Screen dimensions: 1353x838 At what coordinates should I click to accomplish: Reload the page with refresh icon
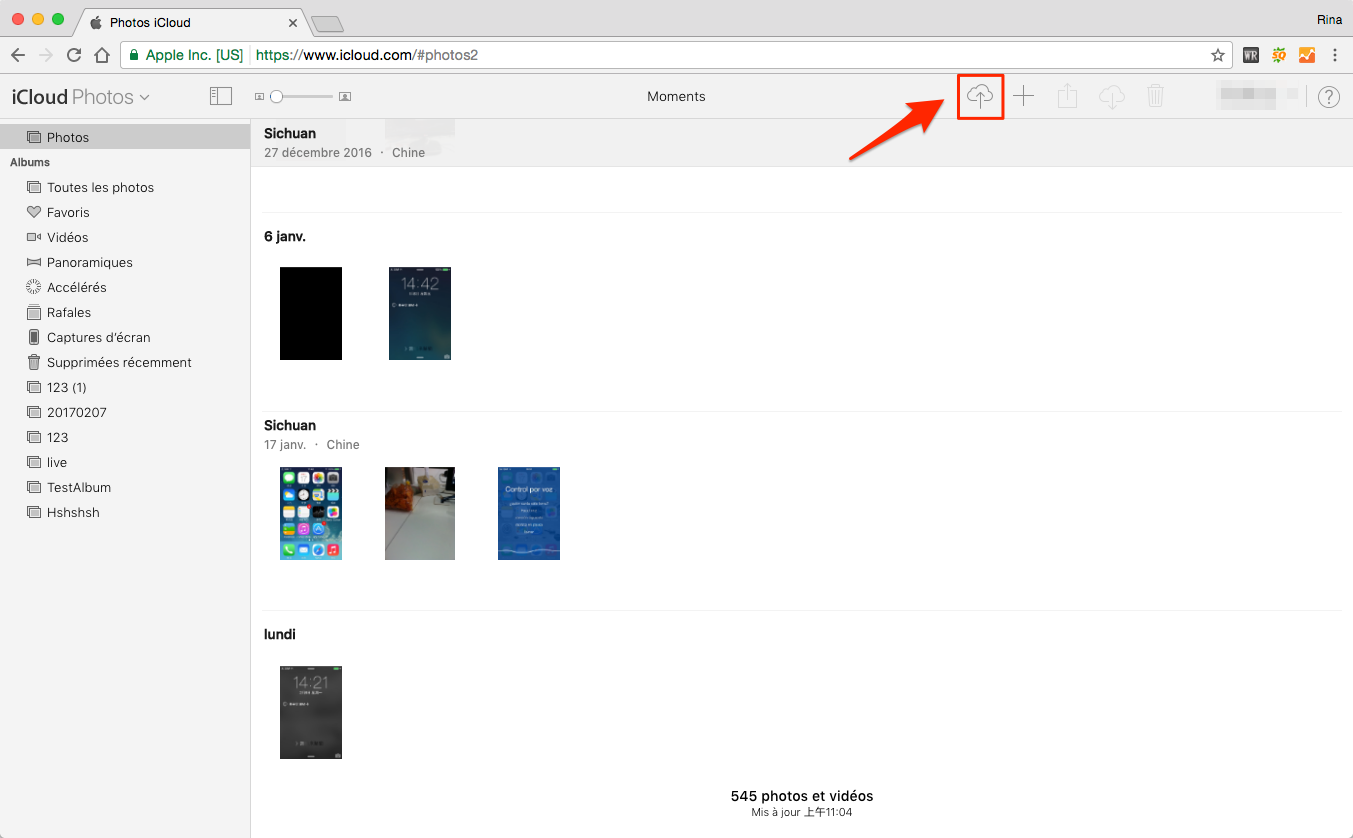tap(74, 55)
